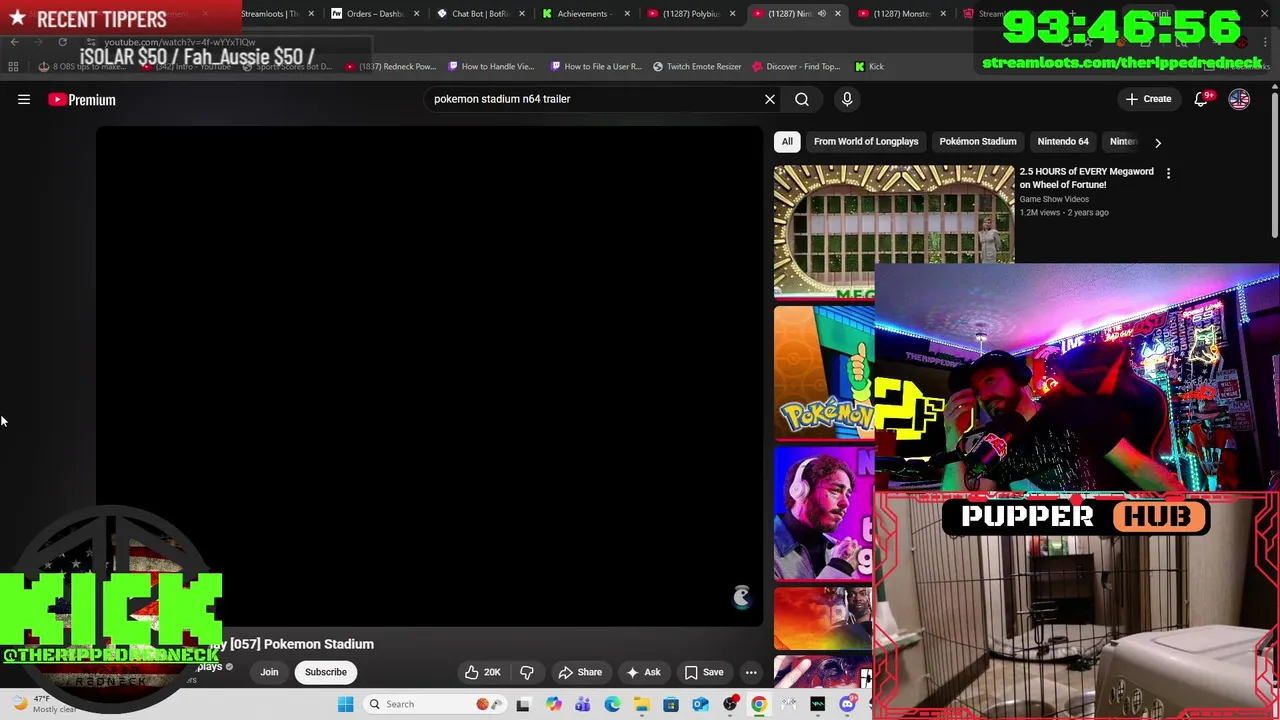
Task: Open options menu for Wheel of Fortune video
Action: (x=1168, y=173)
